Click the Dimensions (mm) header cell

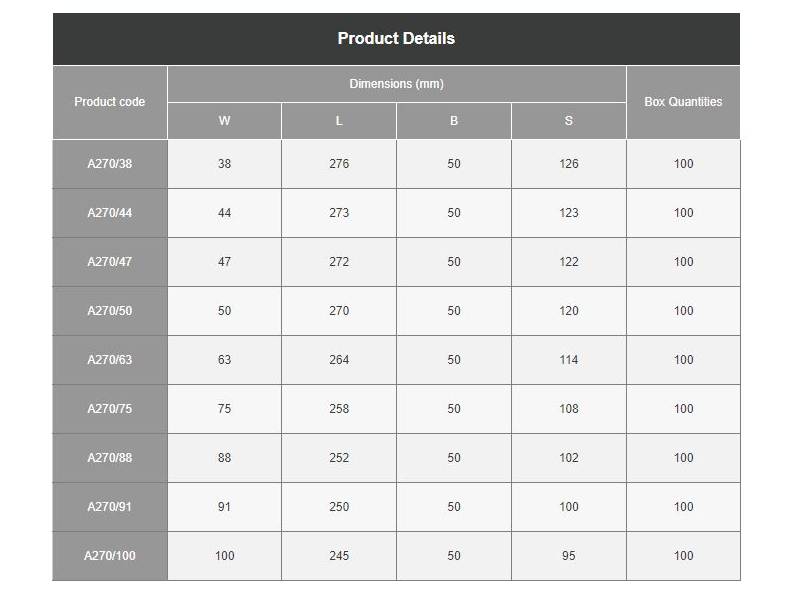click(x=396, y=84)
